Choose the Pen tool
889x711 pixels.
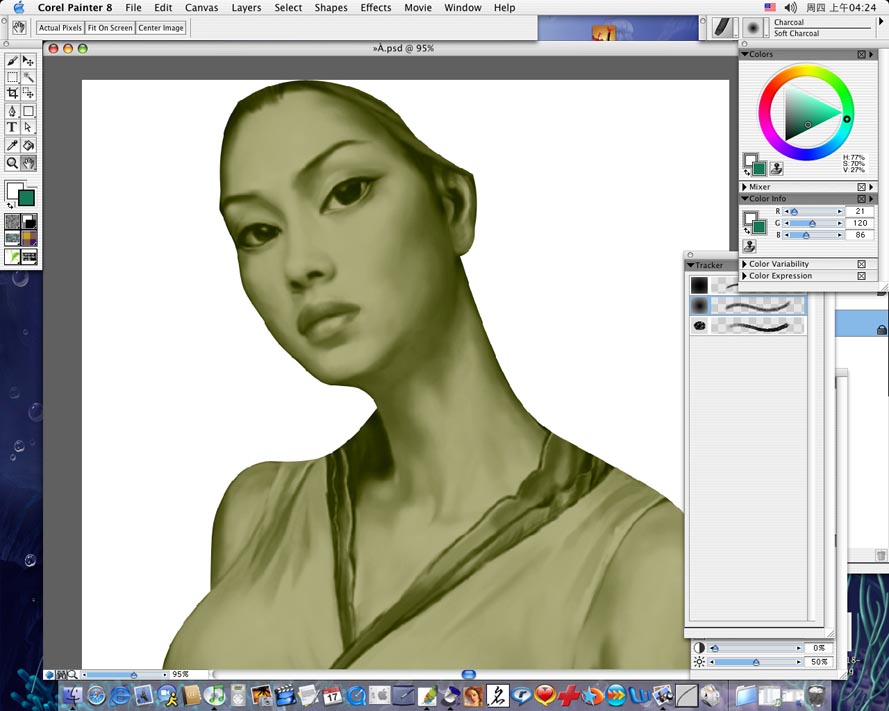click(12, 111)
